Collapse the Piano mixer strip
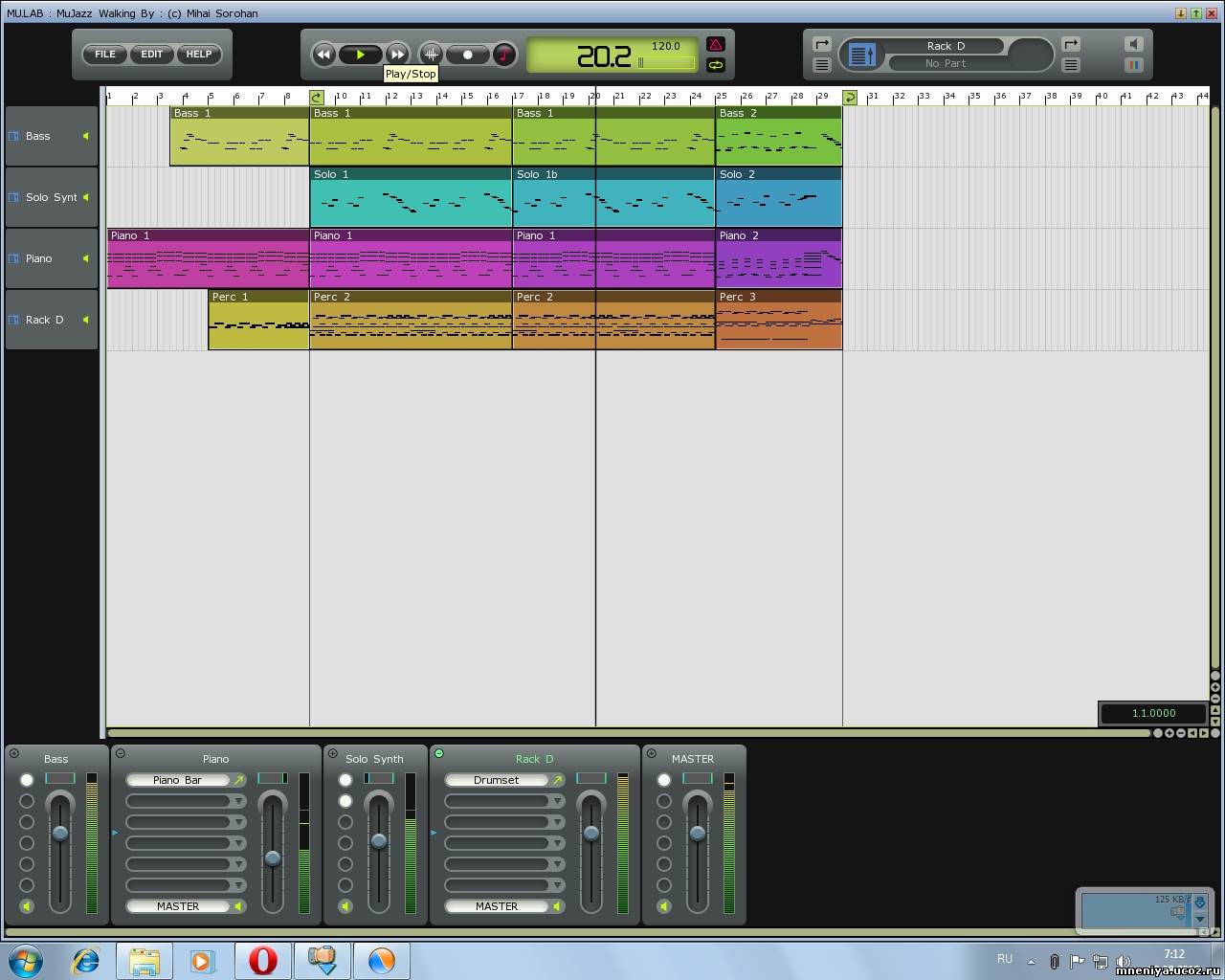 pos(120,754)
